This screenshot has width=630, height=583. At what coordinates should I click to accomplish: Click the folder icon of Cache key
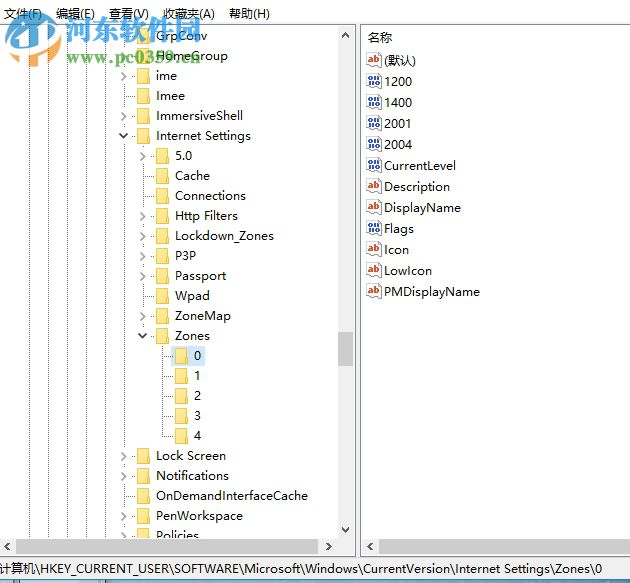click(162, 176)
